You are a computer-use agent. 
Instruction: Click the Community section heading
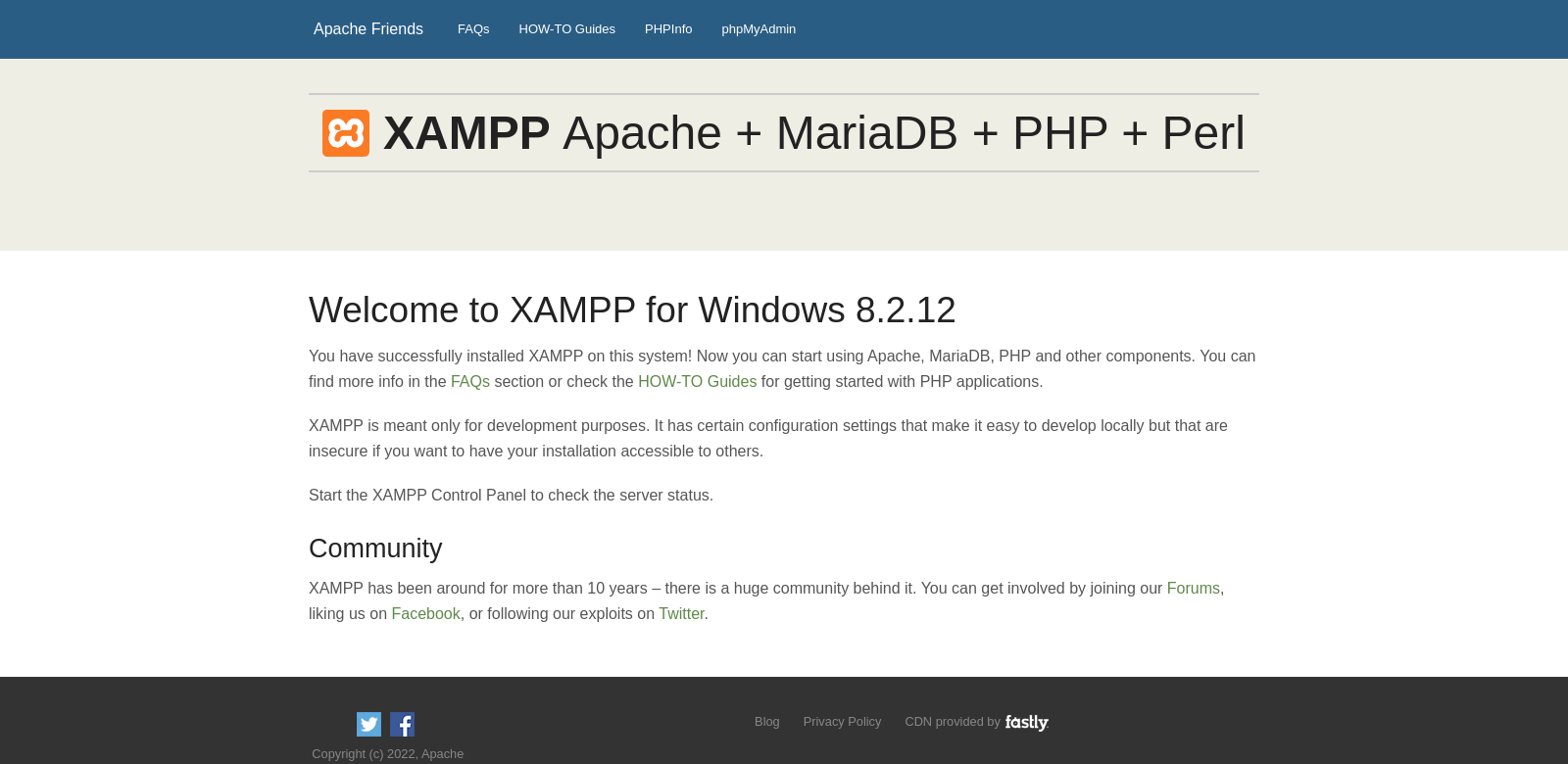pos(375,549)
